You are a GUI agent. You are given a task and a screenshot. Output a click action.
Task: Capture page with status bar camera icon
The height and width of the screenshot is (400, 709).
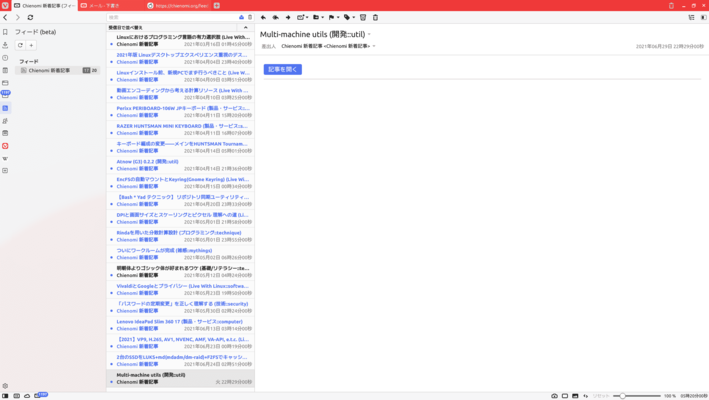point(554,396)
